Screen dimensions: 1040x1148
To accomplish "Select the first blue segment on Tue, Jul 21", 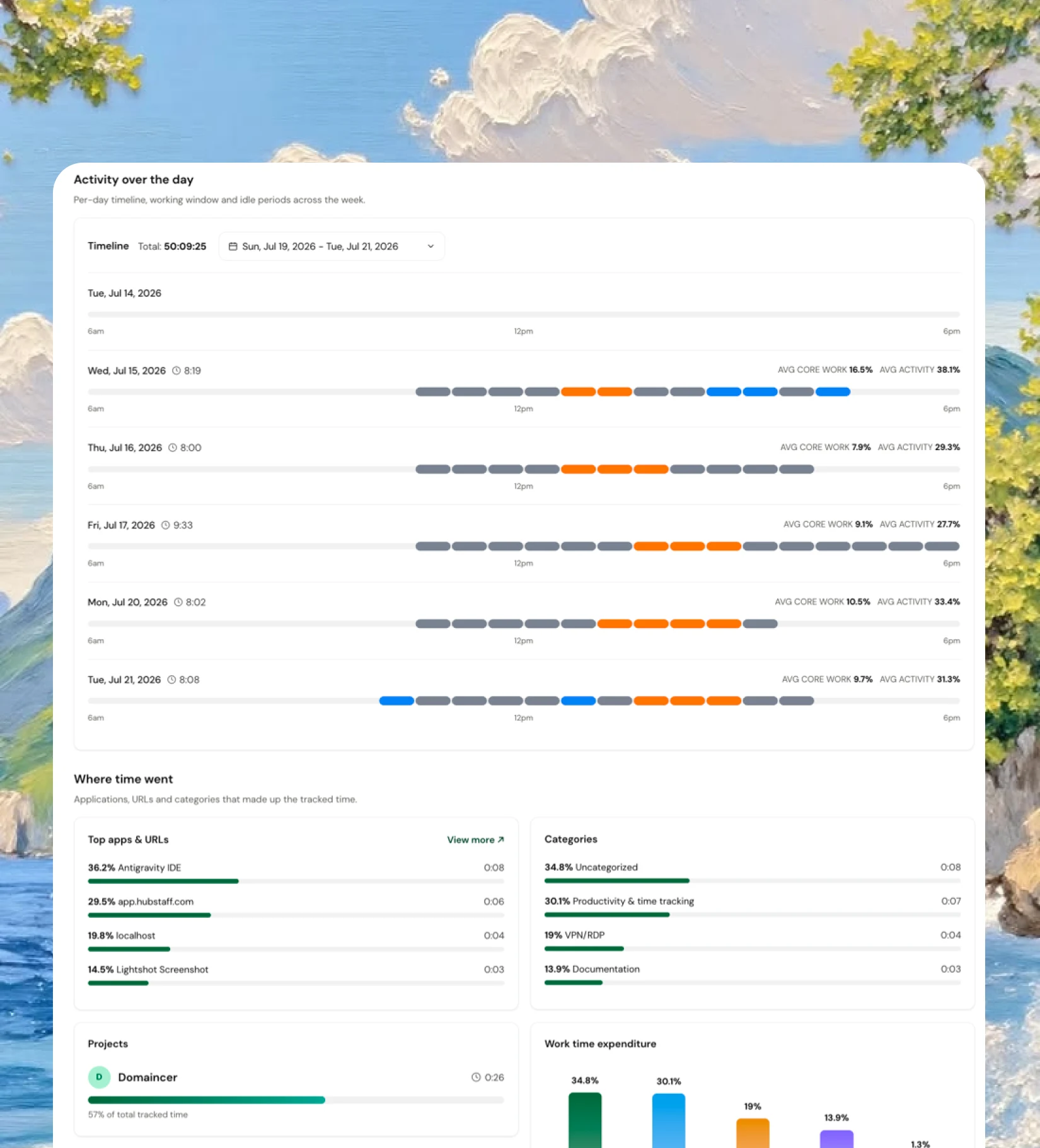I will (396, 701).
